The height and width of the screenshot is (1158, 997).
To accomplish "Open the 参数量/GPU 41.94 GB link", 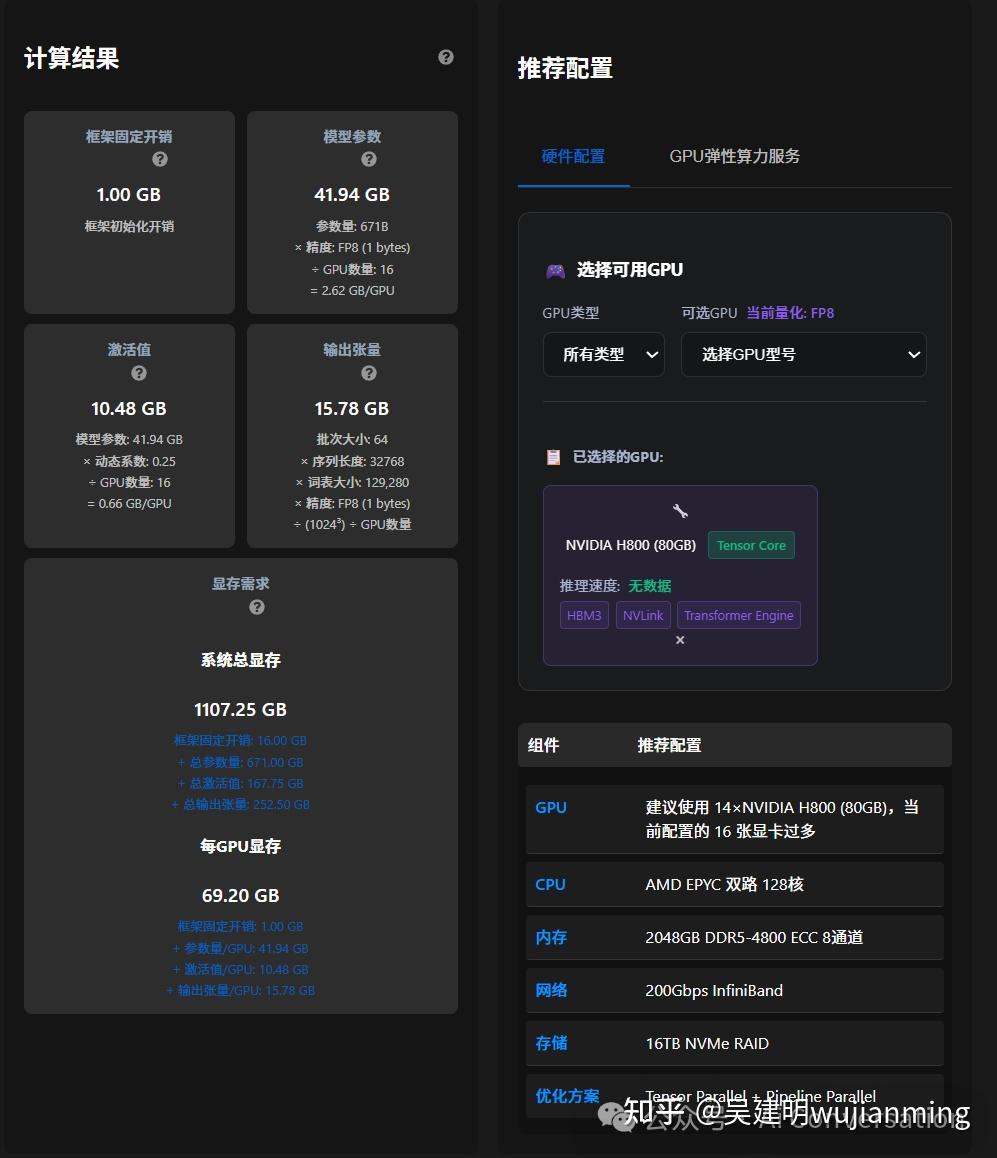I will click(240, 948).
